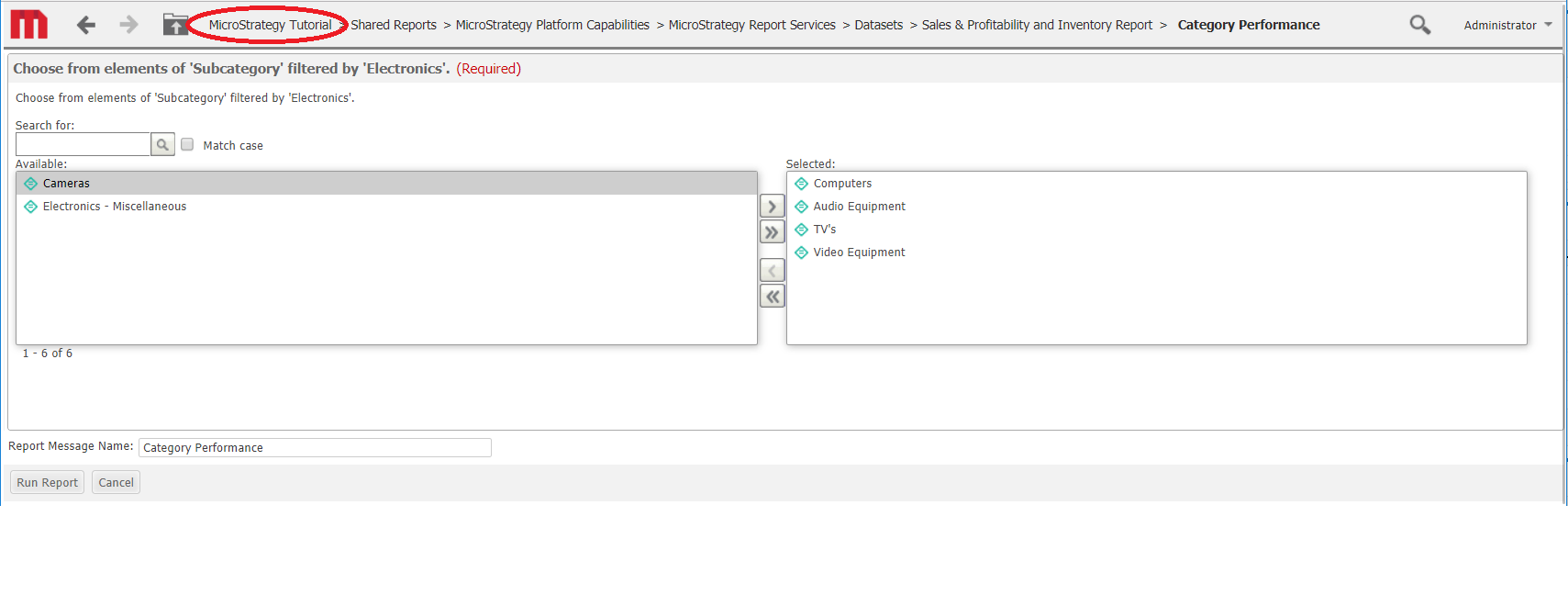Open MicroStrategy Tutorial breadcrumb
1568x595 pixels.
pyautogui.click(x=270, y=25)
